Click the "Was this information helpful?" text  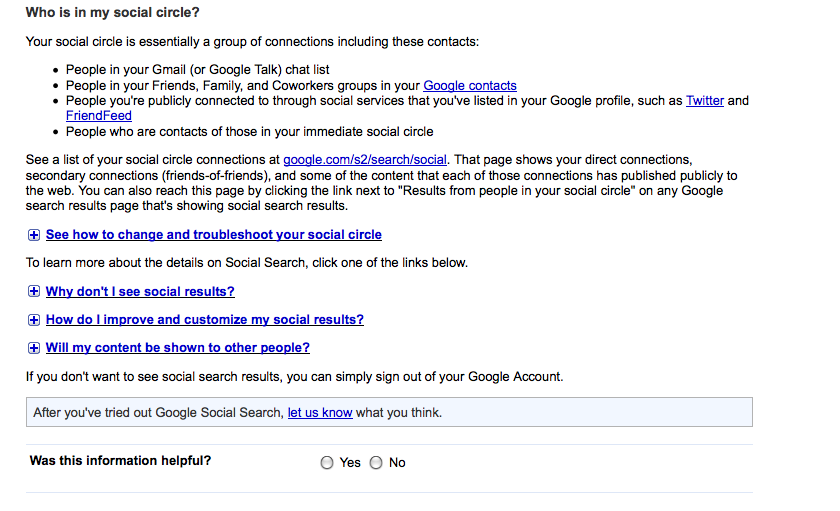coord(121,461)
